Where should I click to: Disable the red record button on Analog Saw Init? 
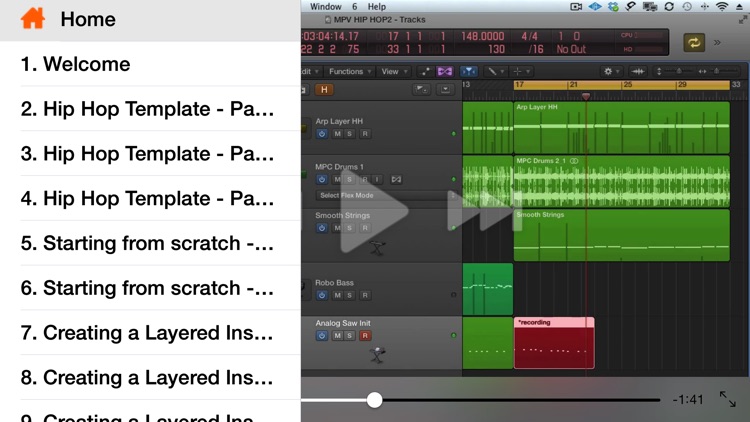pyautogui.click(x=365, y=336)
